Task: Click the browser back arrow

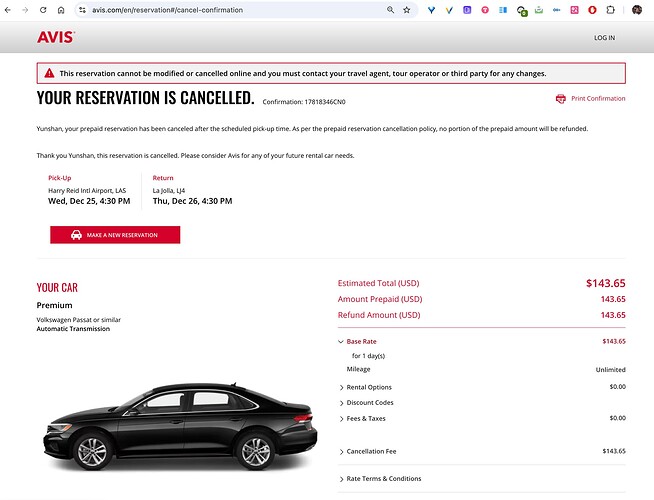Action: (x=9, y=10)
